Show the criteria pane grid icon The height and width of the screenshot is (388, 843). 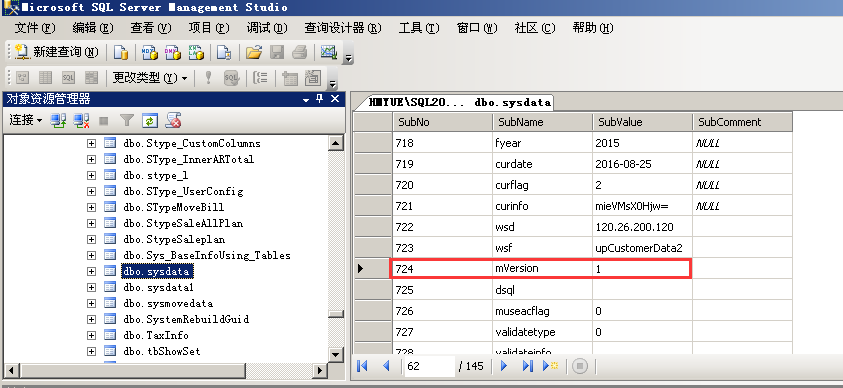coord(45,78)
